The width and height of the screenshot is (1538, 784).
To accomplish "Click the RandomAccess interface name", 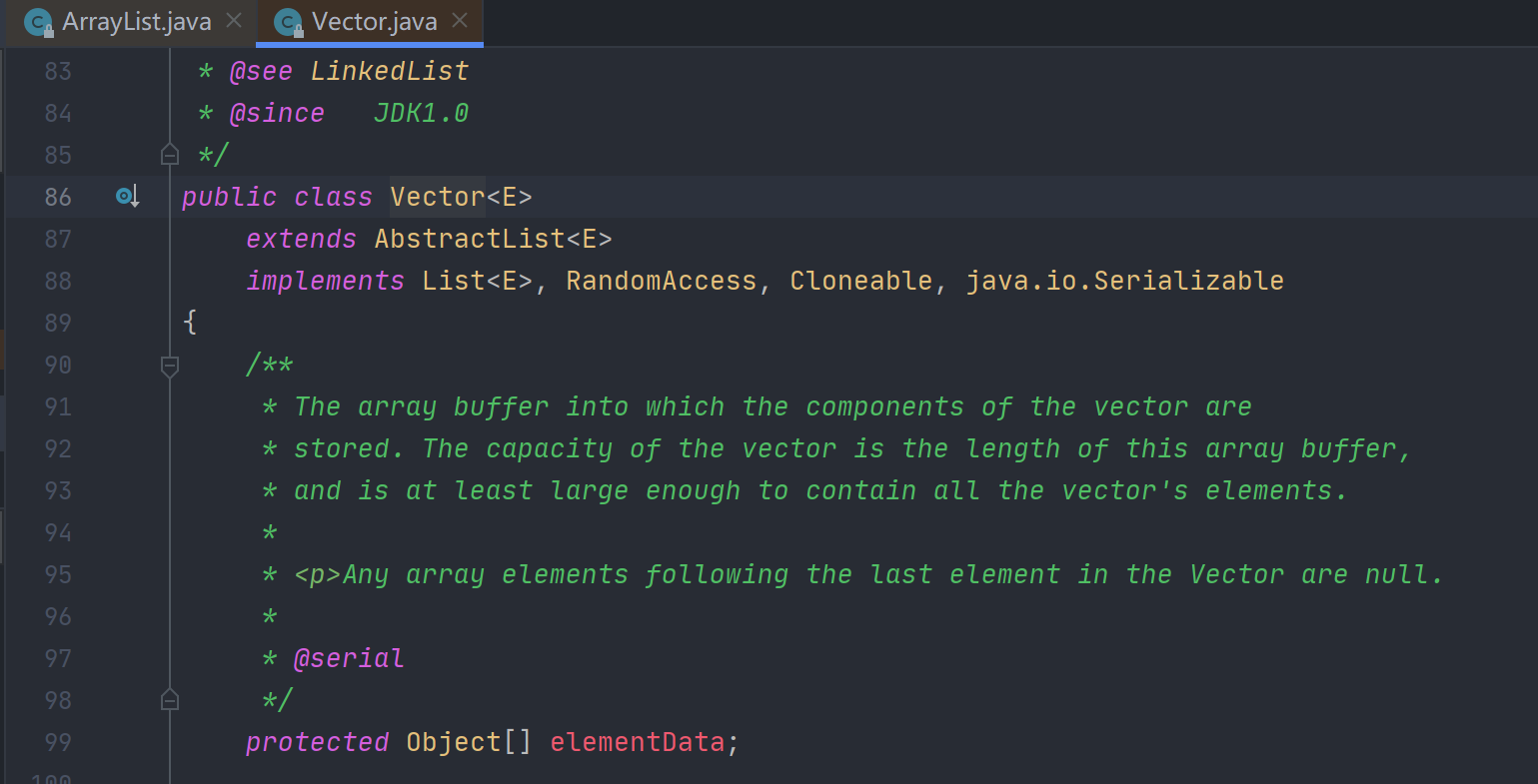I will tap(662, 281).
